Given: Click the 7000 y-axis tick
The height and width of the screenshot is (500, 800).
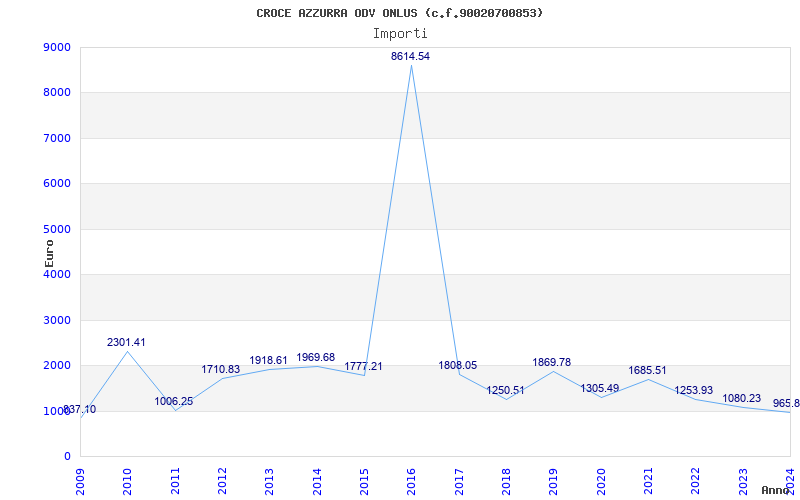Looking at the screenshot, I should [x=57, y=138].
